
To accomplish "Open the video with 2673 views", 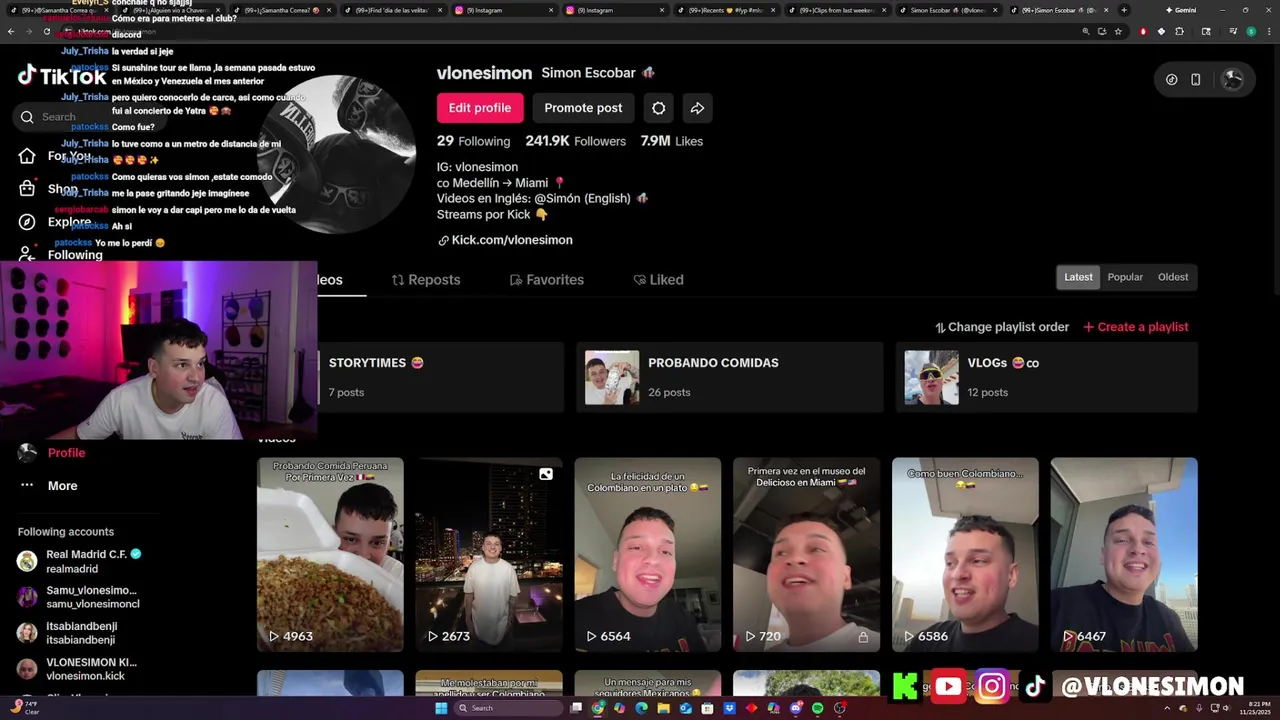I will (489, 555).
